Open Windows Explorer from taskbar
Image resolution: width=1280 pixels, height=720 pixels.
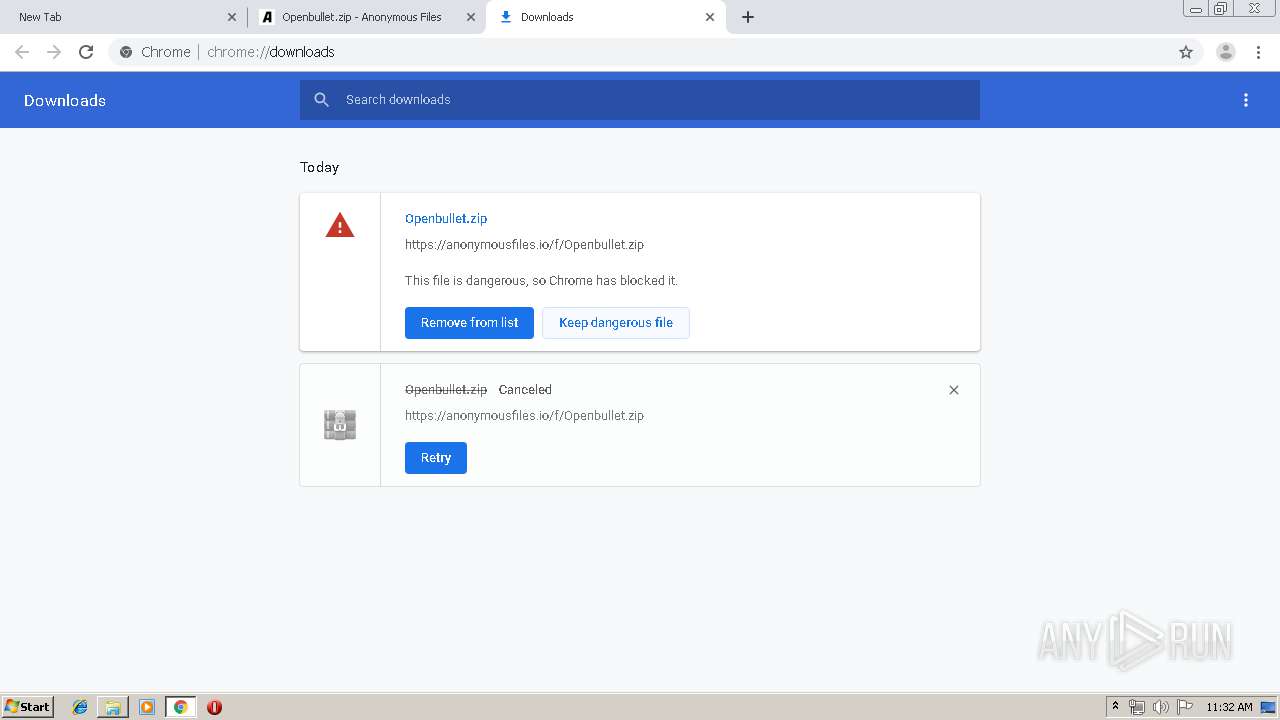pos(113,707)
